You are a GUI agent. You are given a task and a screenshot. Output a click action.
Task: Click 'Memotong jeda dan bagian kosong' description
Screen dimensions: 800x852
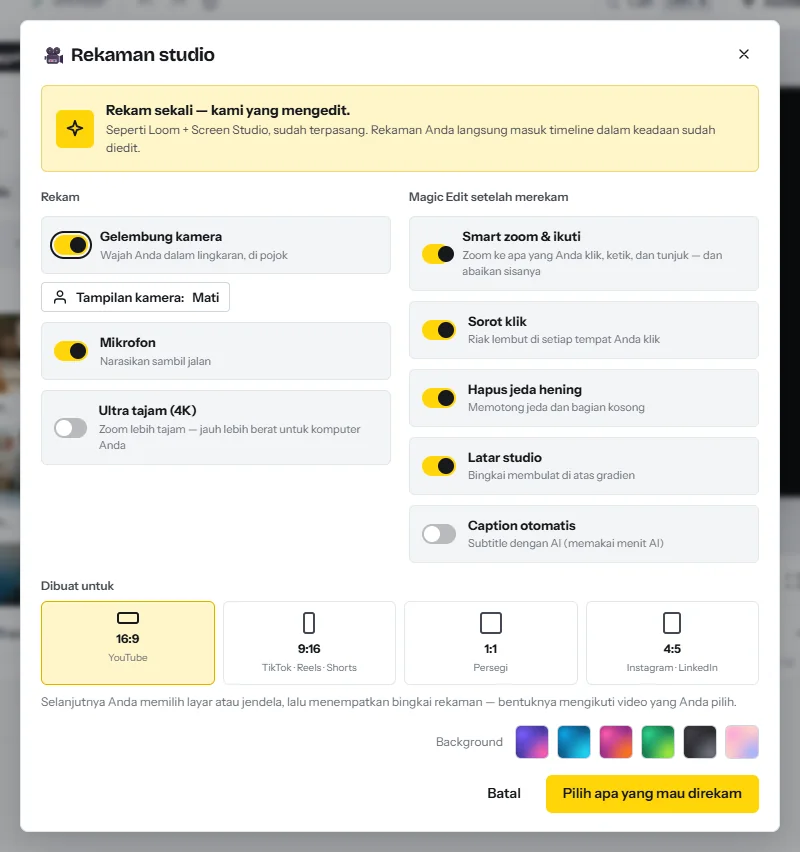[556, 407]
